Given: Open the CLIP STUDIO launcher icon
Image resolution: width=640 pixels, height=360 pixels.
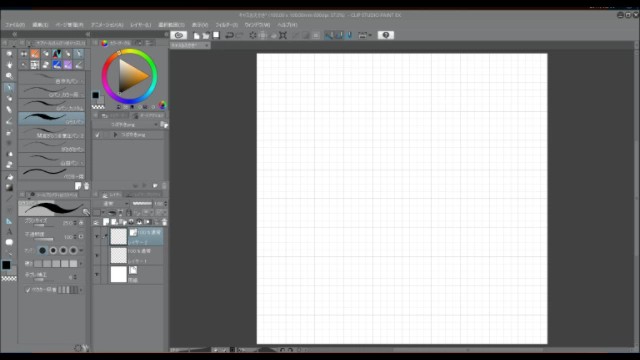Looking at the screenshot, I should click(179, 35).
